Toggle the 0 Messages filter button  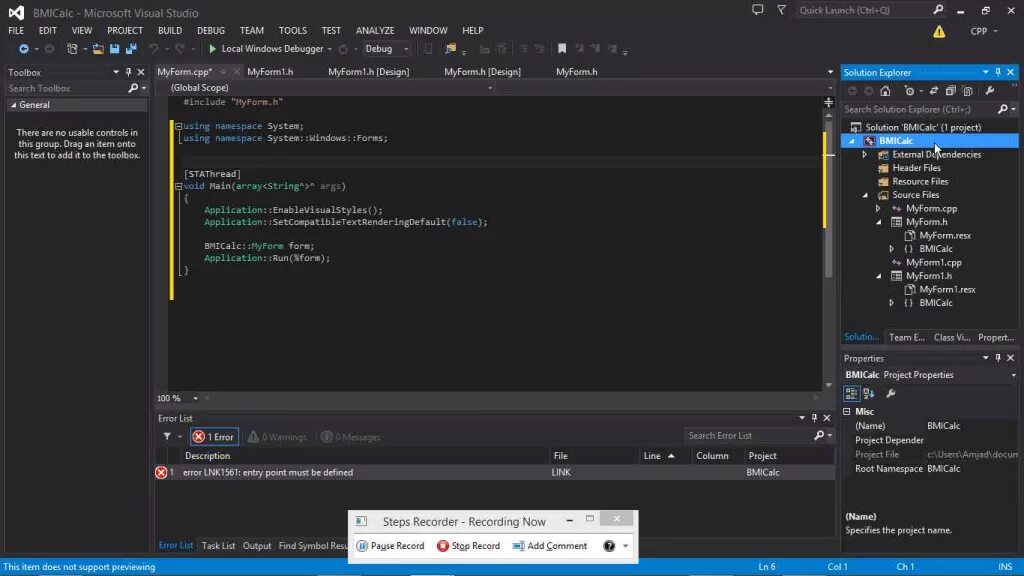(351, 436)
